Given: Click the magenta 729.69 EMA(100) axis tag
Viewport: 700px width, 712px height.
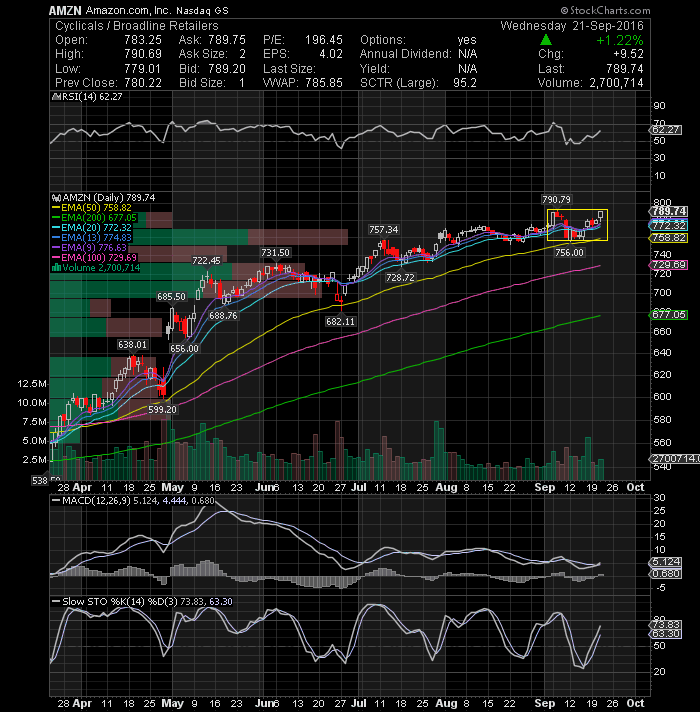Looking at the screenshot, I should click(x=669, y=265).
